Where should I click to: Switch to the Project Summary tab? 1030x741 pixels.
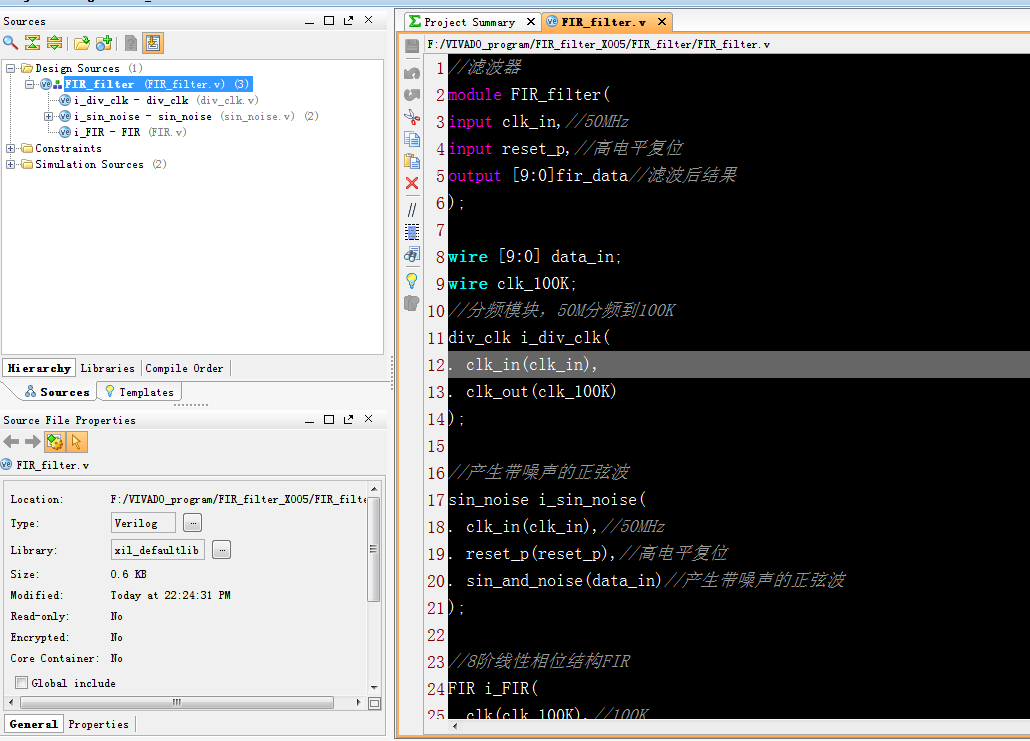click(x=470, y=21)
